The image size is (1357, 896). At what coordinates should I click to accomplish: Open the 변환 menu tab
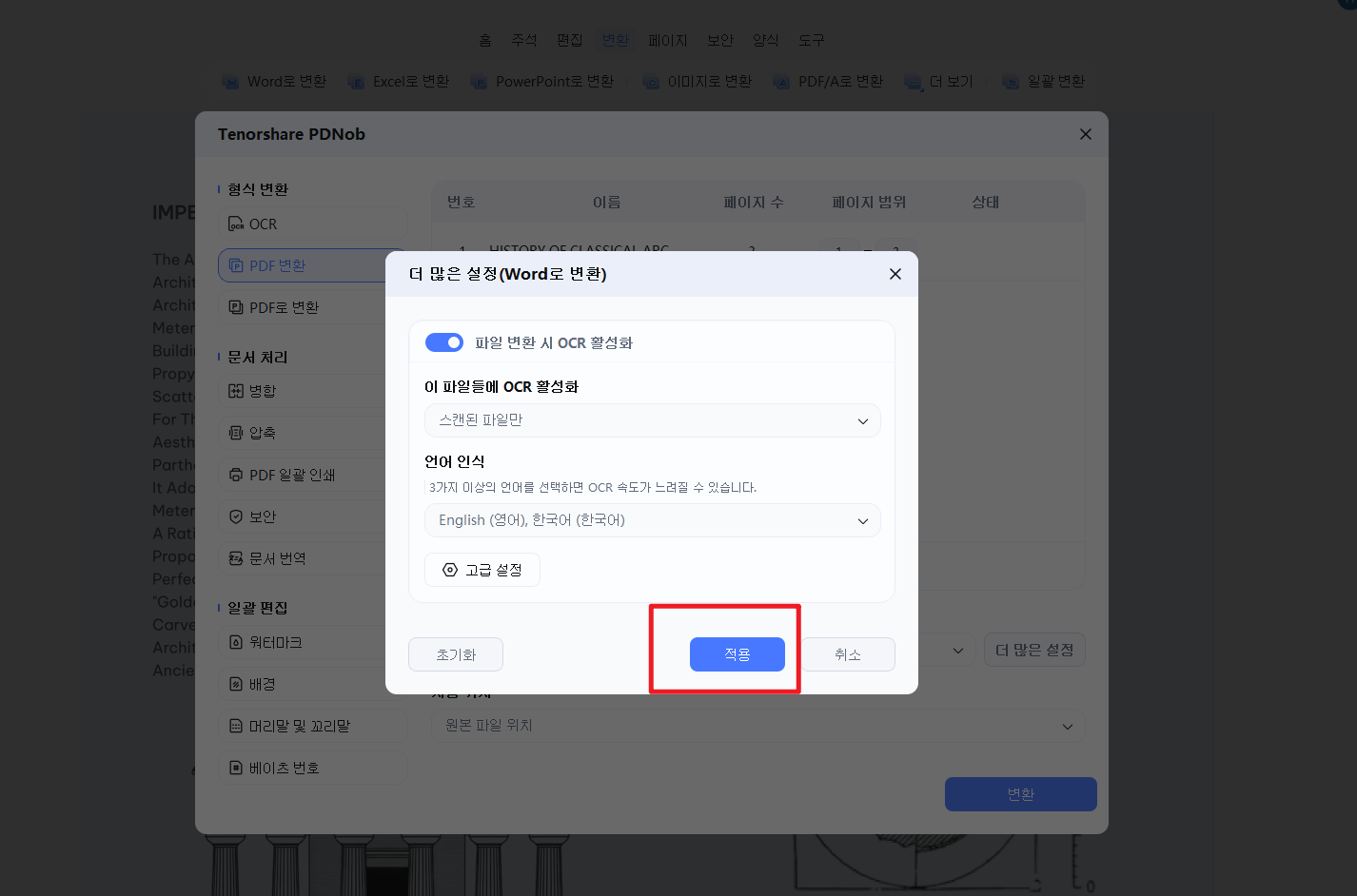(x=616, y=40)
